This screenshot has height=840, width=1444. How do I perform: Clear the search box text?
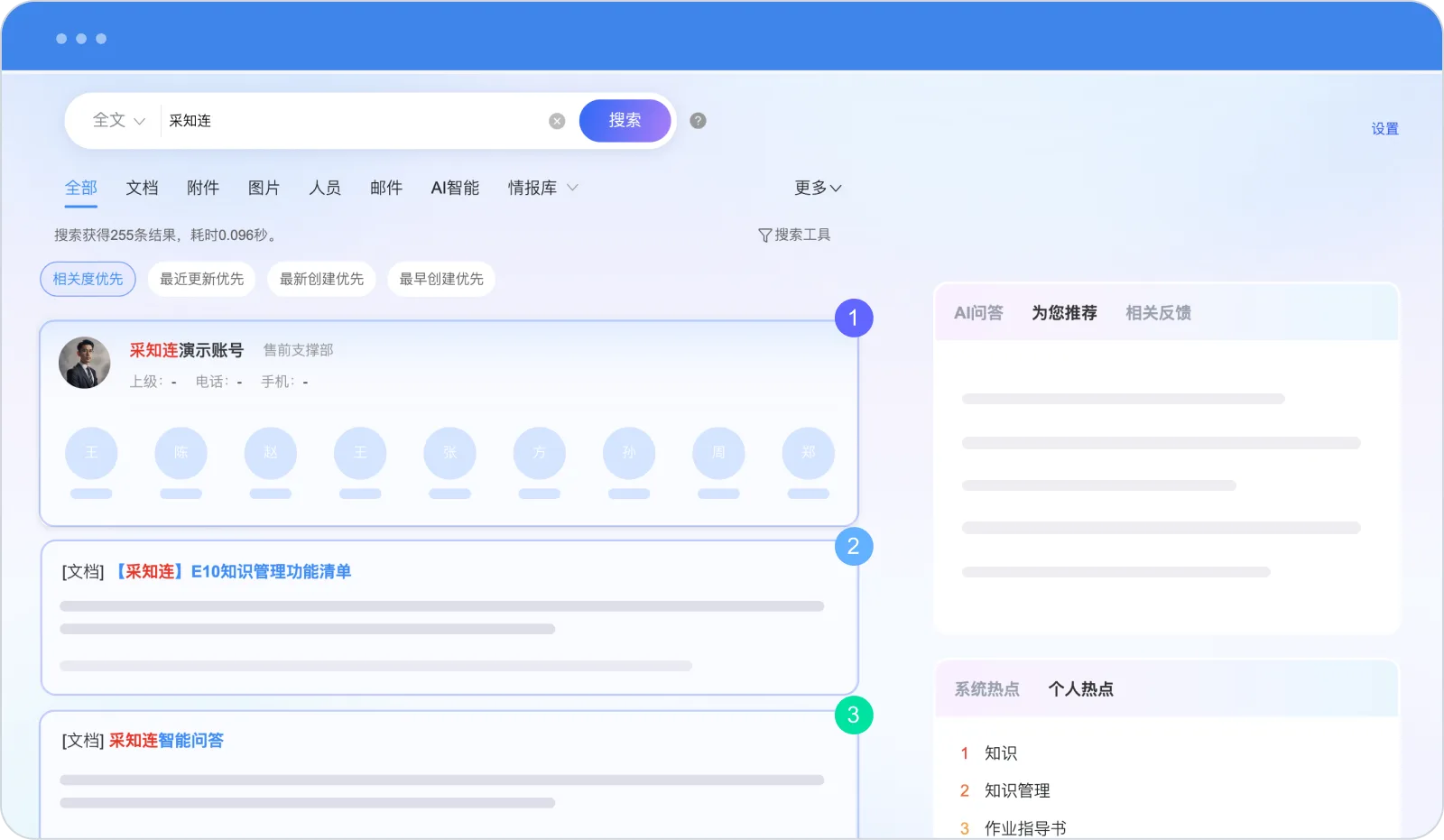tap(557, 121)
